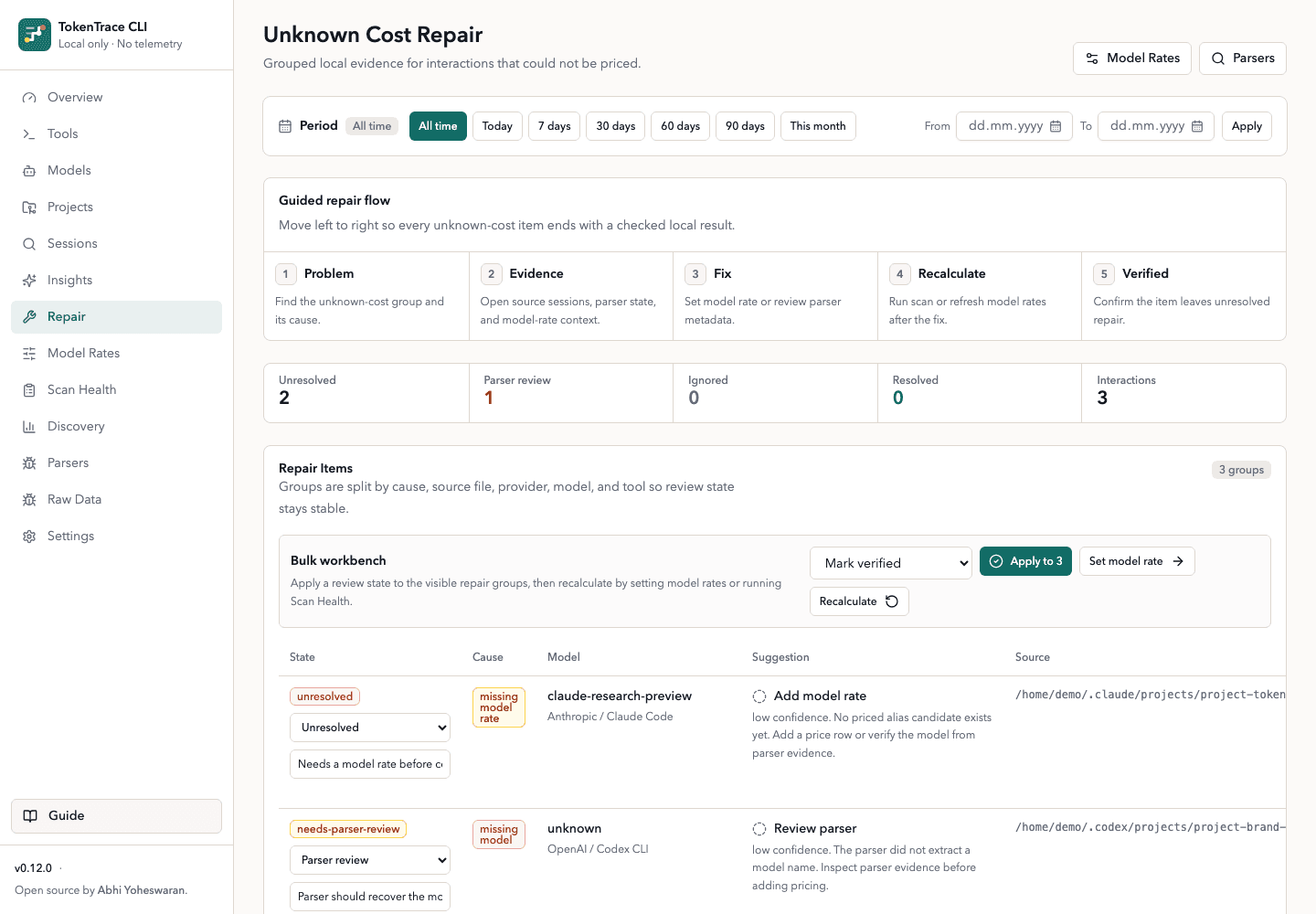This screenshot has width=1316, height=914.
Task: Click the Settings gear icon
Action: (x=29, y=537)
